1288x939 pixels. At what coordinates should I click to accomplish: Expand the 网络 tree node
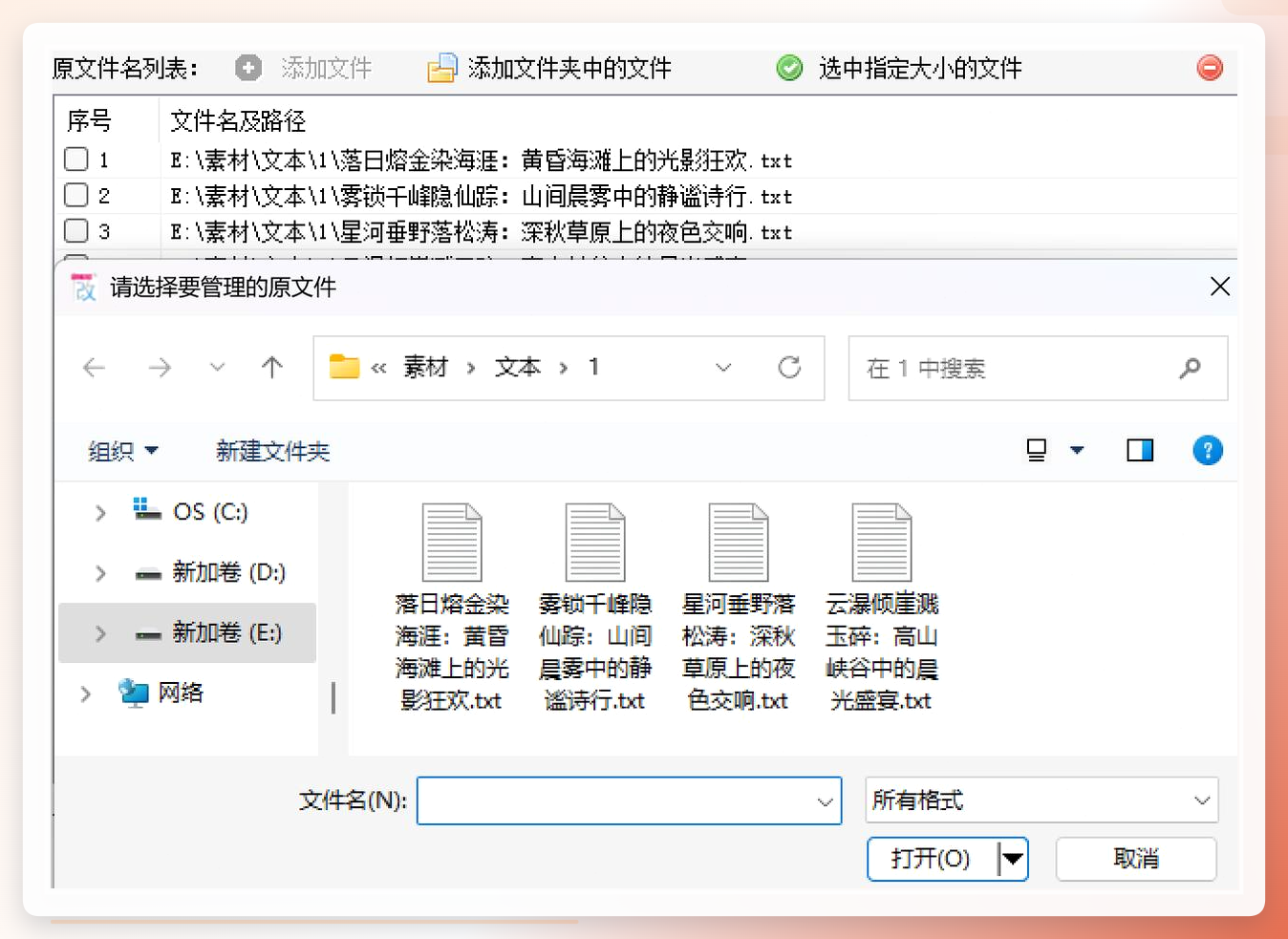(x=85, y=694)
